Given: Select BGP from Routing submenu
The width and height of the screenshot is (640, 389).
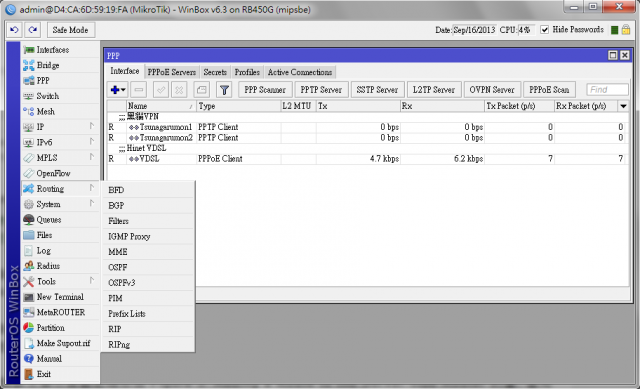Looking at the screenshot, I should tap(148, 206).
